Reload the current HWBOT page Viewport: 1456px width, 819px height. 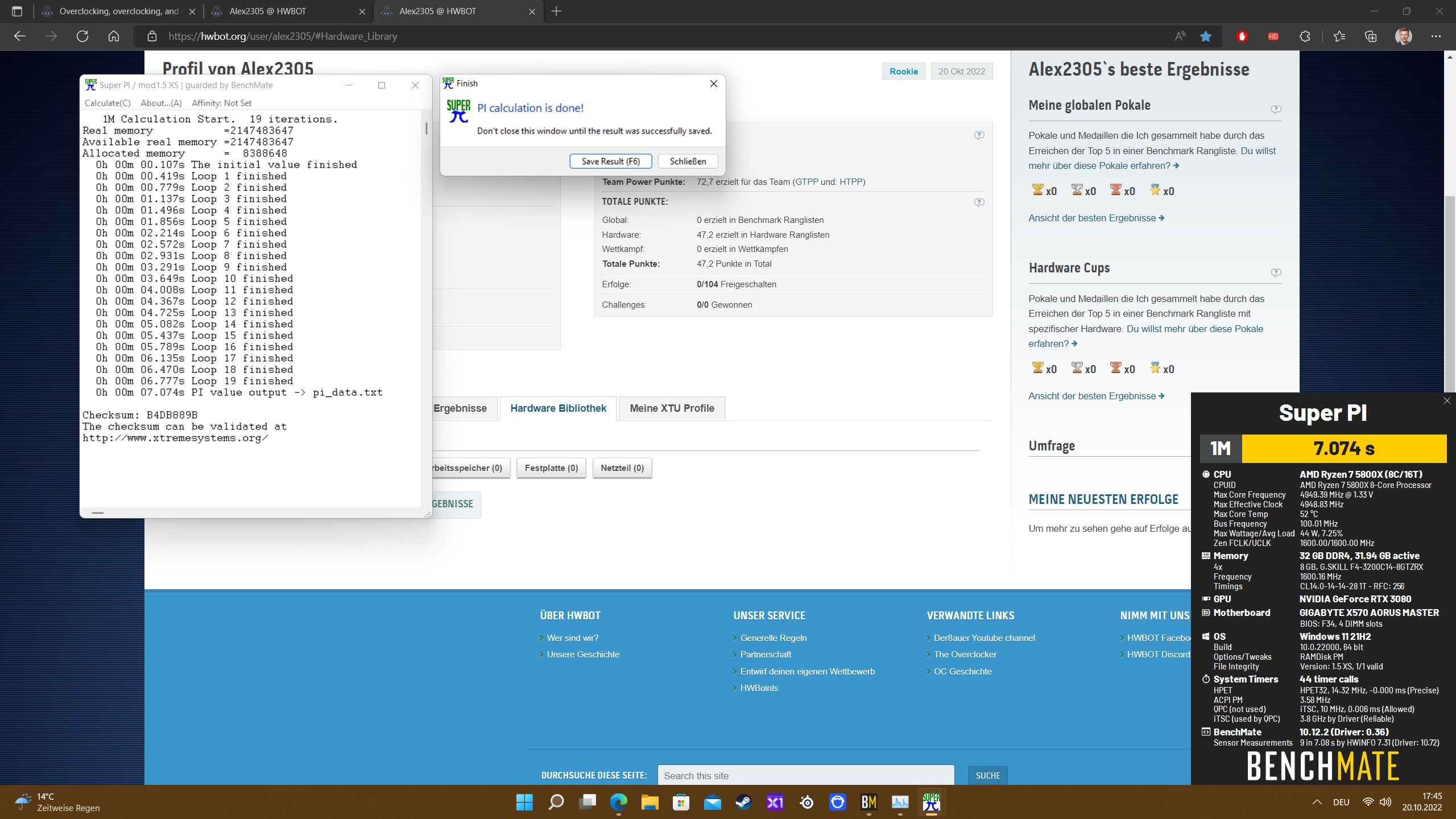[82, 36]
